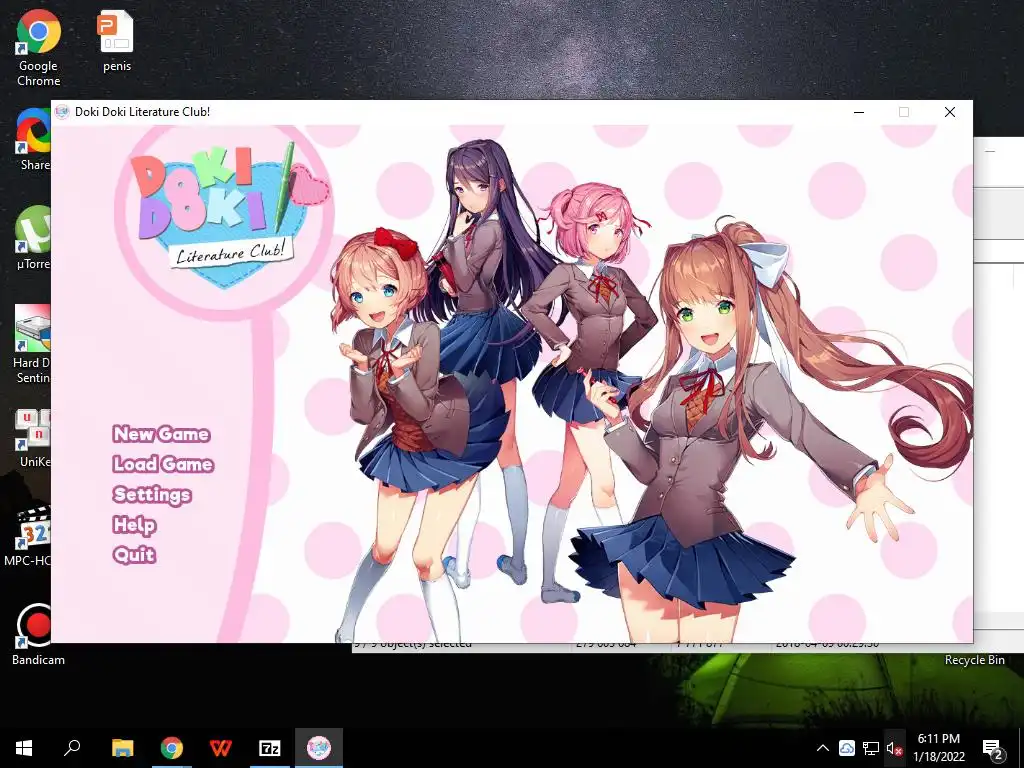Screen dimensions: 1024x768
Task: Open the taskbar search icon
Action: pos(72,748)
